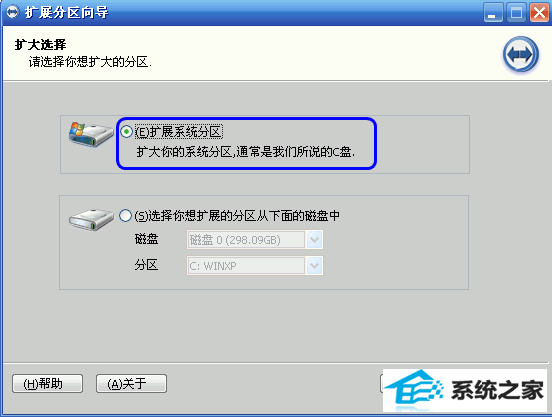Click the wizard app icon in title bar
552x417 pixels.
click(x=12, y=12)
